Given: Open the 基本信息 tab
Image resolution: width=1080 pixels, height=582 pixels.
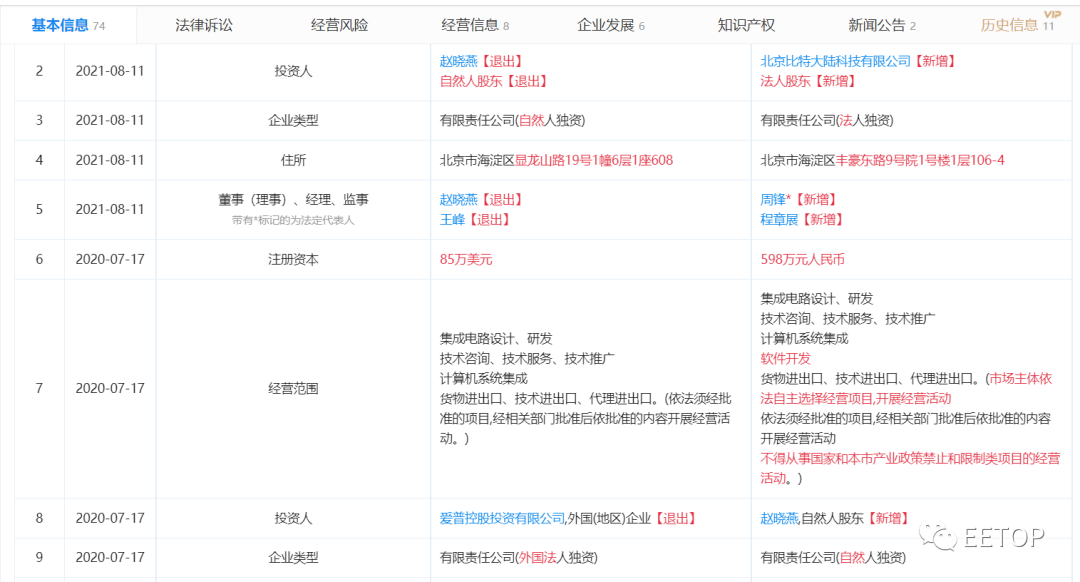Looking at the screenshot, I should 68,25.
